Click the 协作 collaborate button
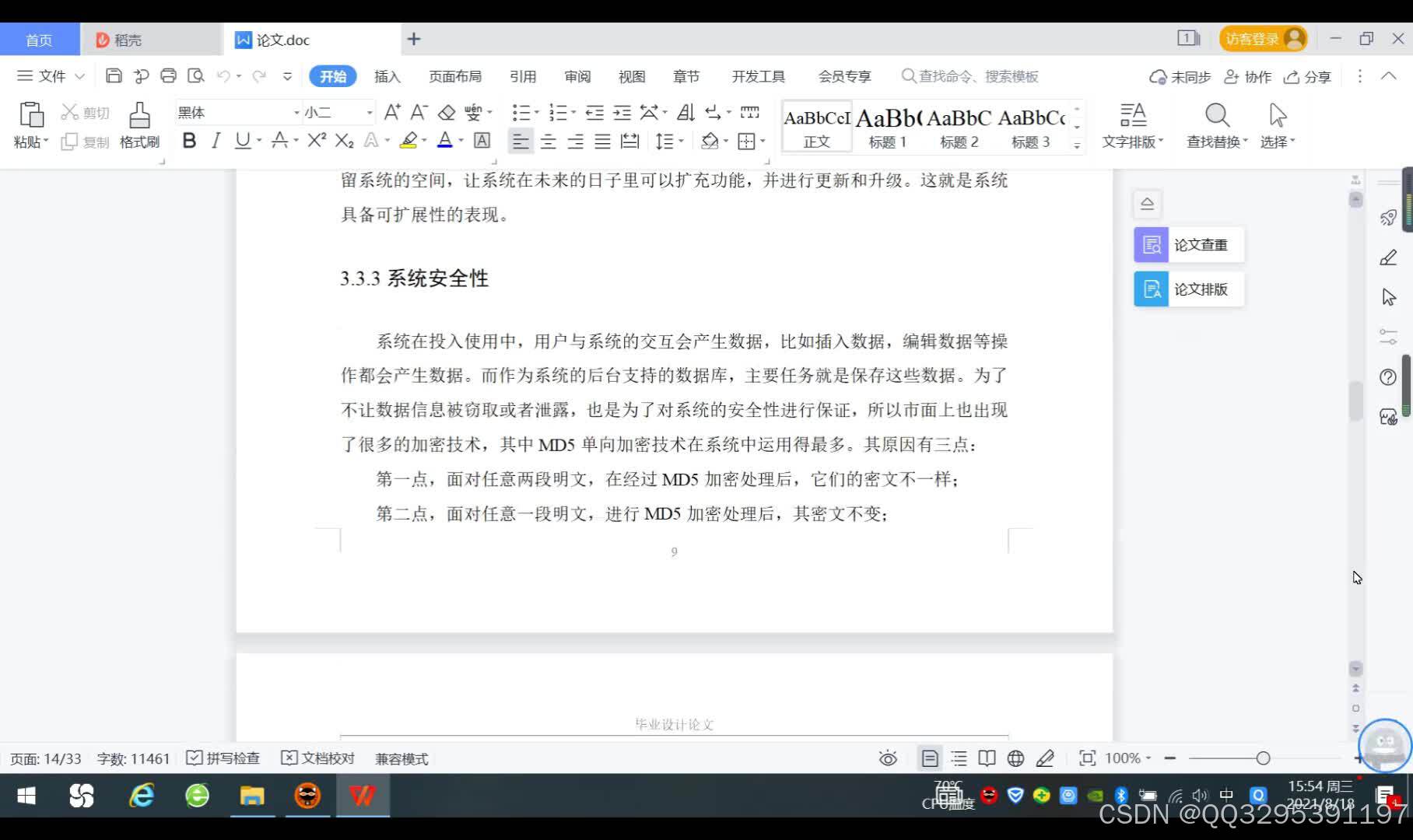The height and width of the screenshot is (840, 1413). 1248,77
